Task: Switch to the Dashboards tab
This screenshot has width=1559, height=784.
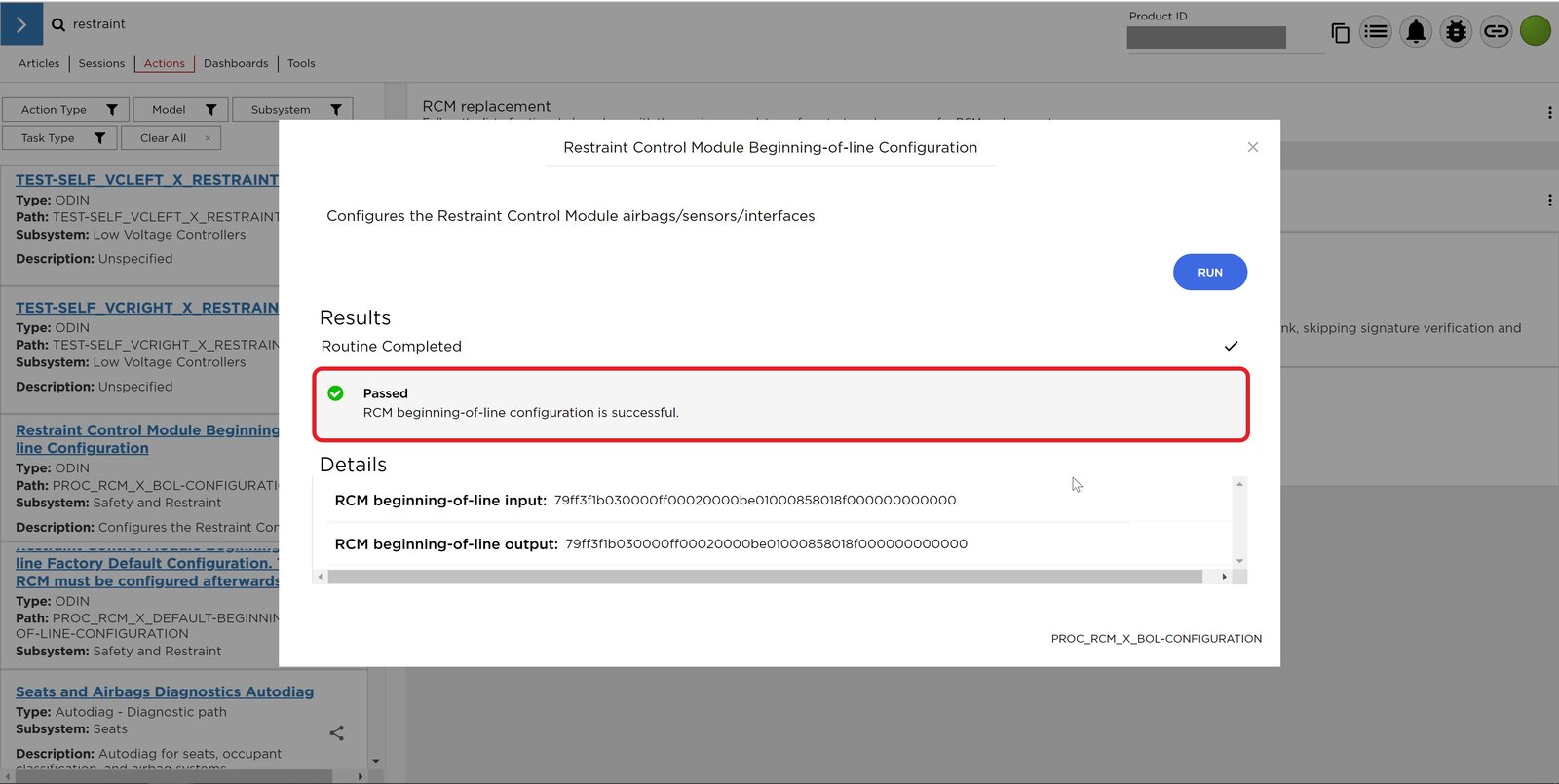Action: [236, 64]
